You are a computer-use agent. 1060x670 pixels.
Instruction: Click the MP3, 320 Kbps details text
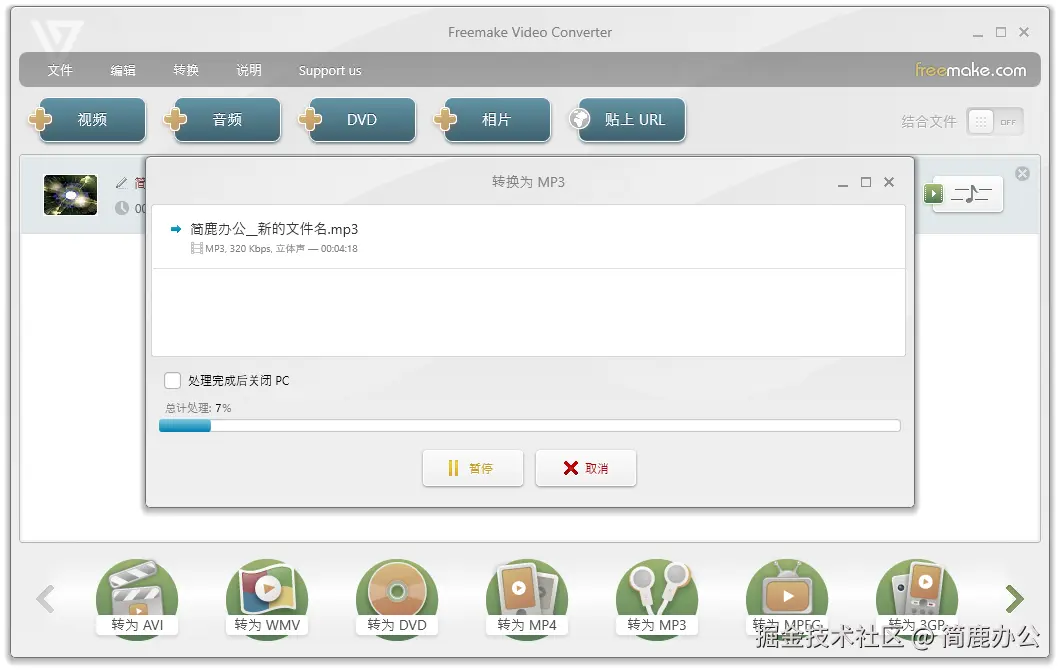pyautogui.click(x=281, y=249)
